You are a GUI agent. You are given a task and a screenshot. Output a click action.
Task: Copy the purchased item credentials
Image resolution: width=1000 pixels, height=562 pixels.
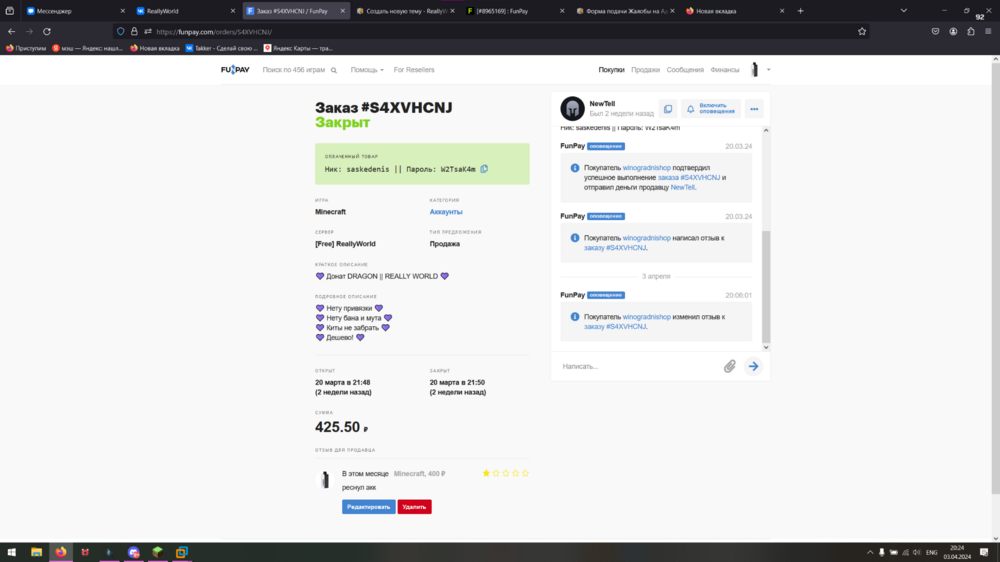484,169
